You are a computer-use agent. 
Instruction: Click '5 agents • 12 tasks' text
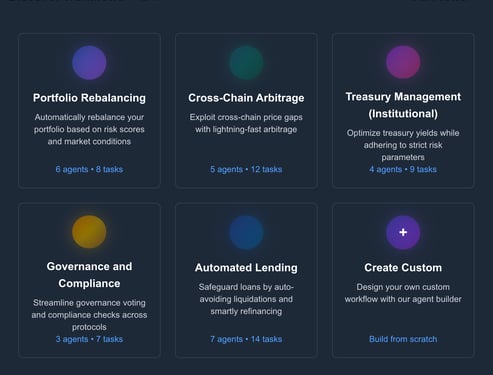246,169
